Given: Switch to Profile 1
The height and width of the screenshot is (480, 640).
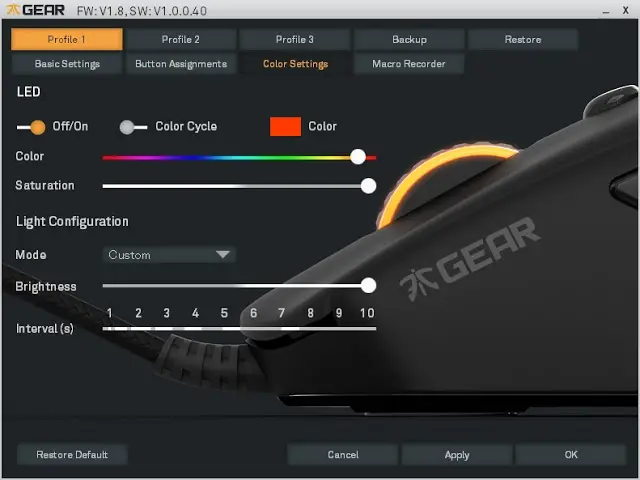Looking at the screenshot, I should 67,39.
